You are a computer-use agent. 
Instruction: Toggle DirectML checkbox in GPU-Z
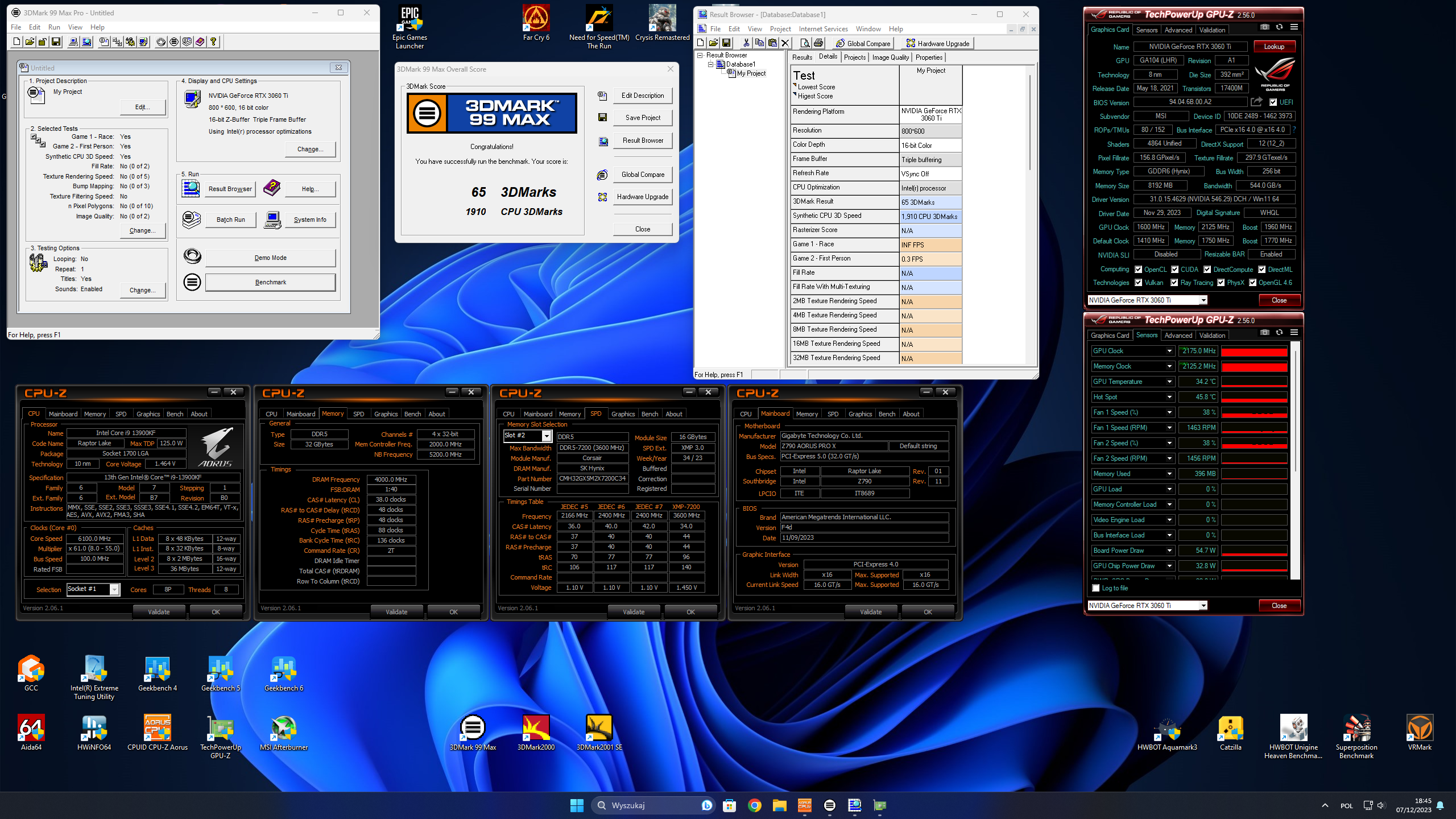pyautogui.click(x=1261, y=270)
